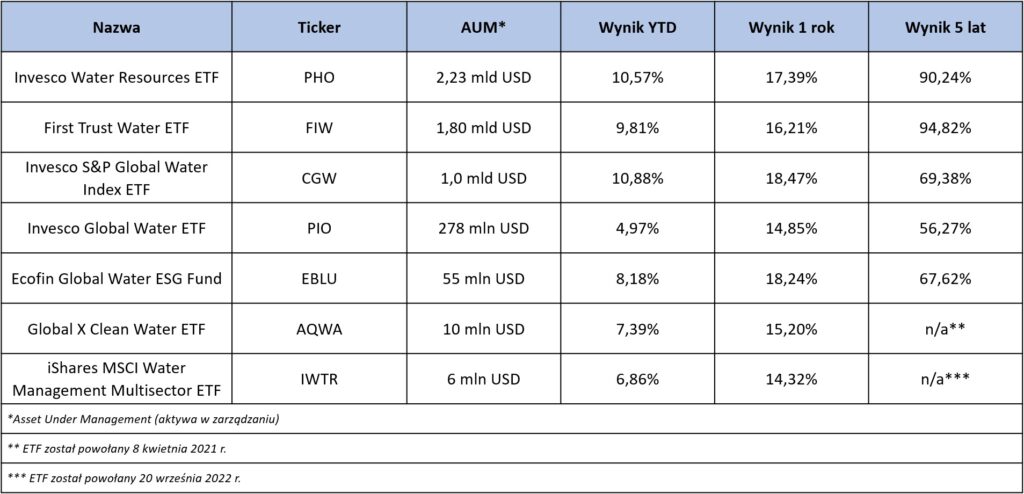
Task: Select the Ticker column header
Action: tap(319, 27)
